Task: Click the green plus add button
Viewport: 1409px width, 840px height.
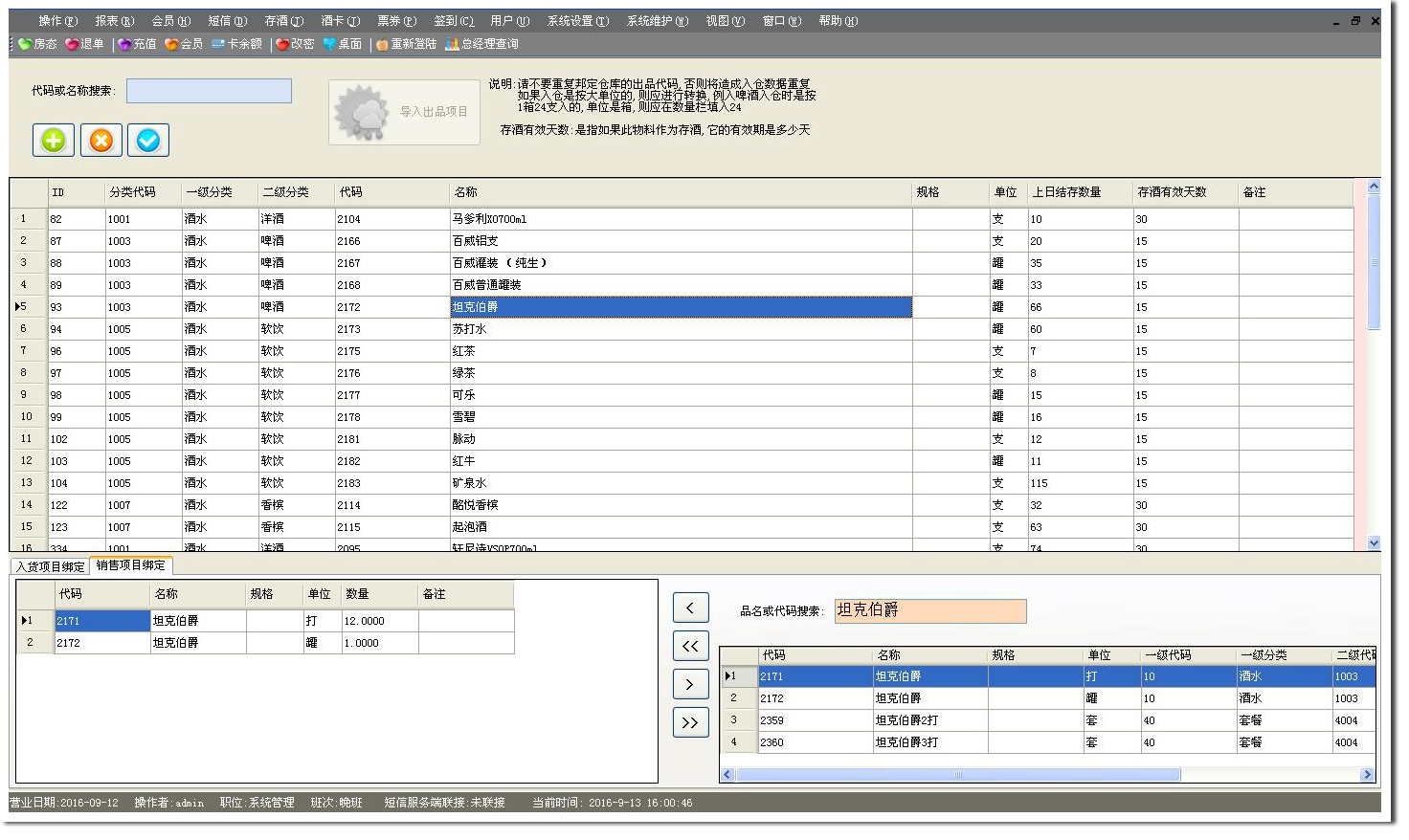Action: click(x=54, y=141)
